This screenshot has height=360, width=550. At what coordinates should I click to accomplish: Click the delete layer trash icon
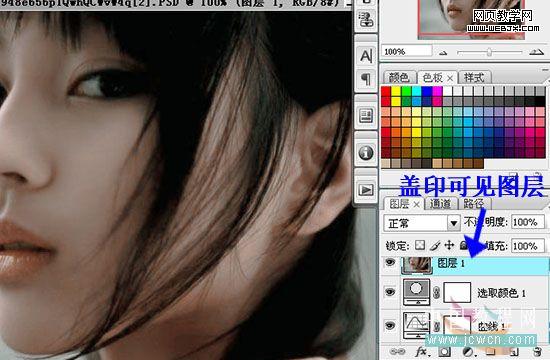click(537, 352)
